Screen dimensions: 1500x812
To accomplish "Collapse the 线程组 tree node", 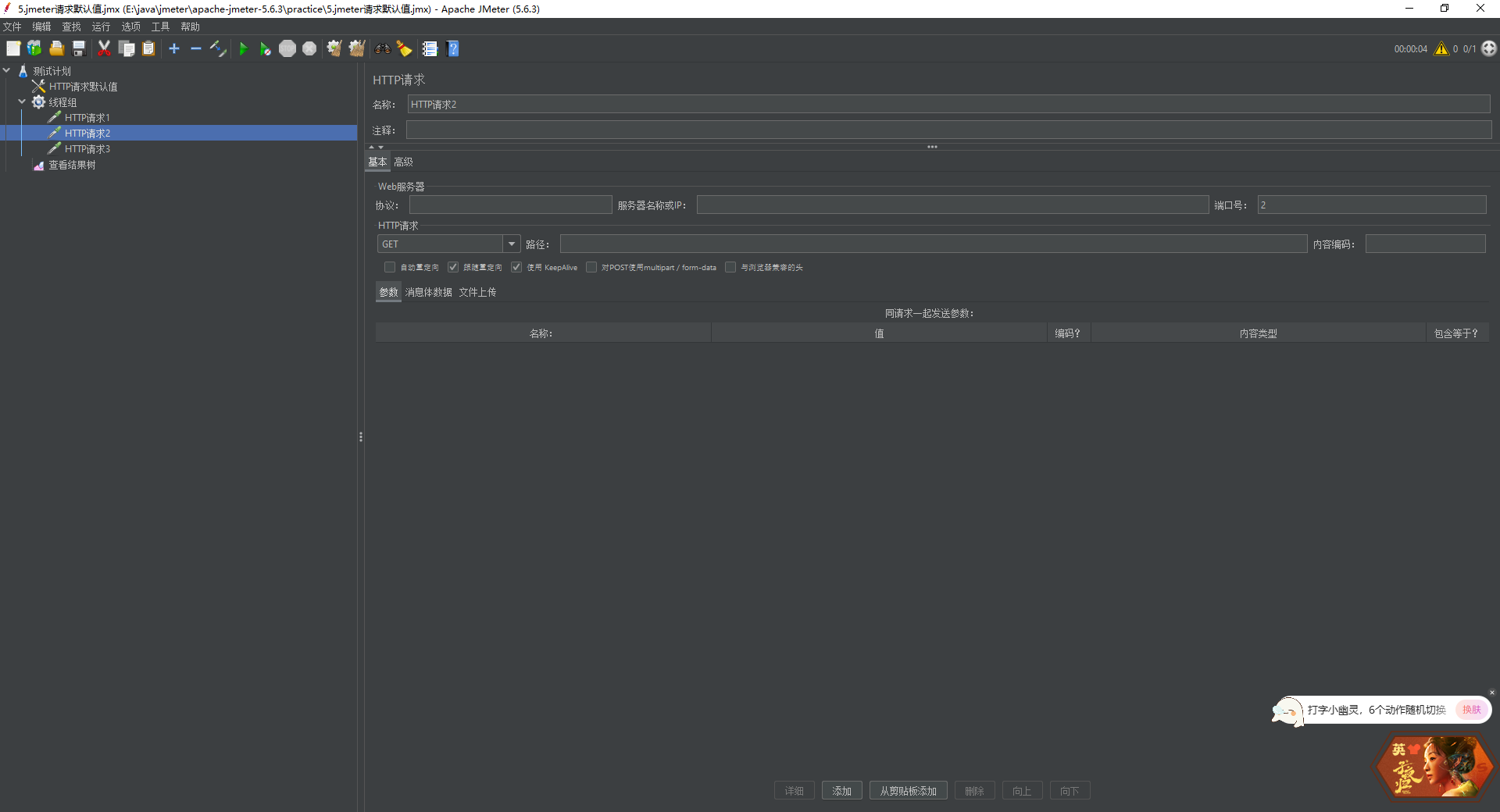I will point(22,101).
